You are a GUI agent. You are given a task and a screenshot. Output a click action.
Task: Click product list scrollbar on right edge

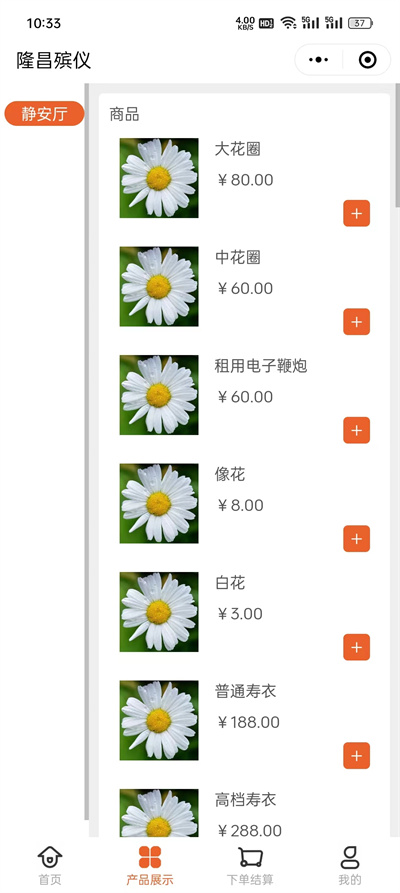tap(398, 145)
